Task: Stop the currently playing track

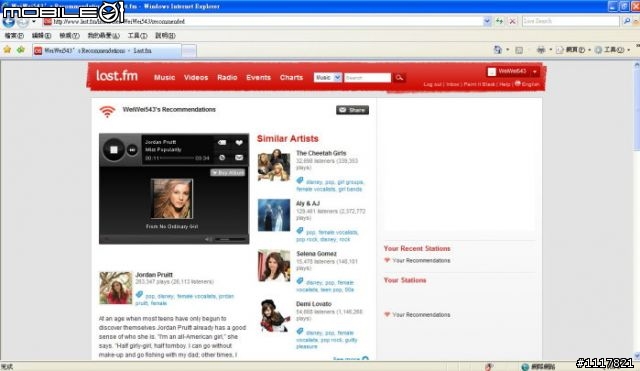Action: [x=113, y=150]
